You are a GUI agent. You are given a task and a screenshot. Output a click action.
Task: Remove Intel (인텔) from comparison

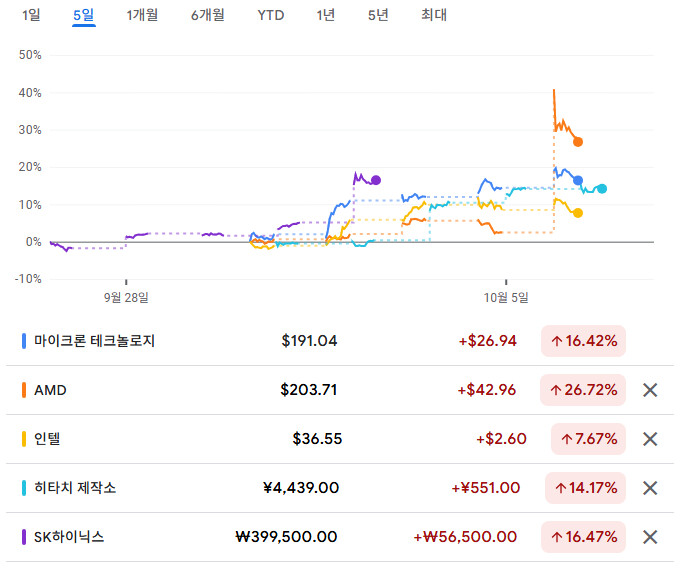pyautogui.click(x=650, y=439)
